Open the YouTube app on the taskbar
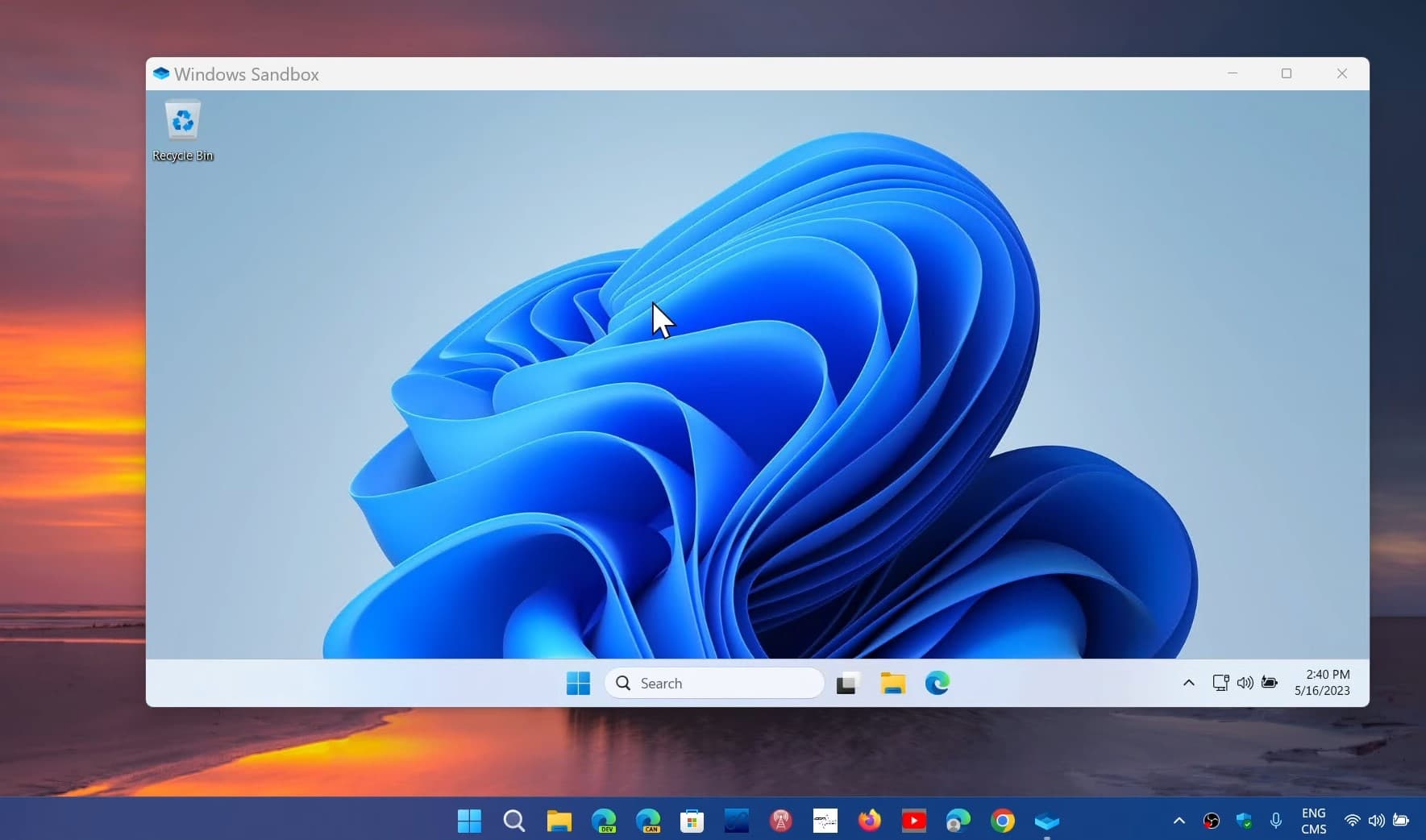 tap(914, 821)
